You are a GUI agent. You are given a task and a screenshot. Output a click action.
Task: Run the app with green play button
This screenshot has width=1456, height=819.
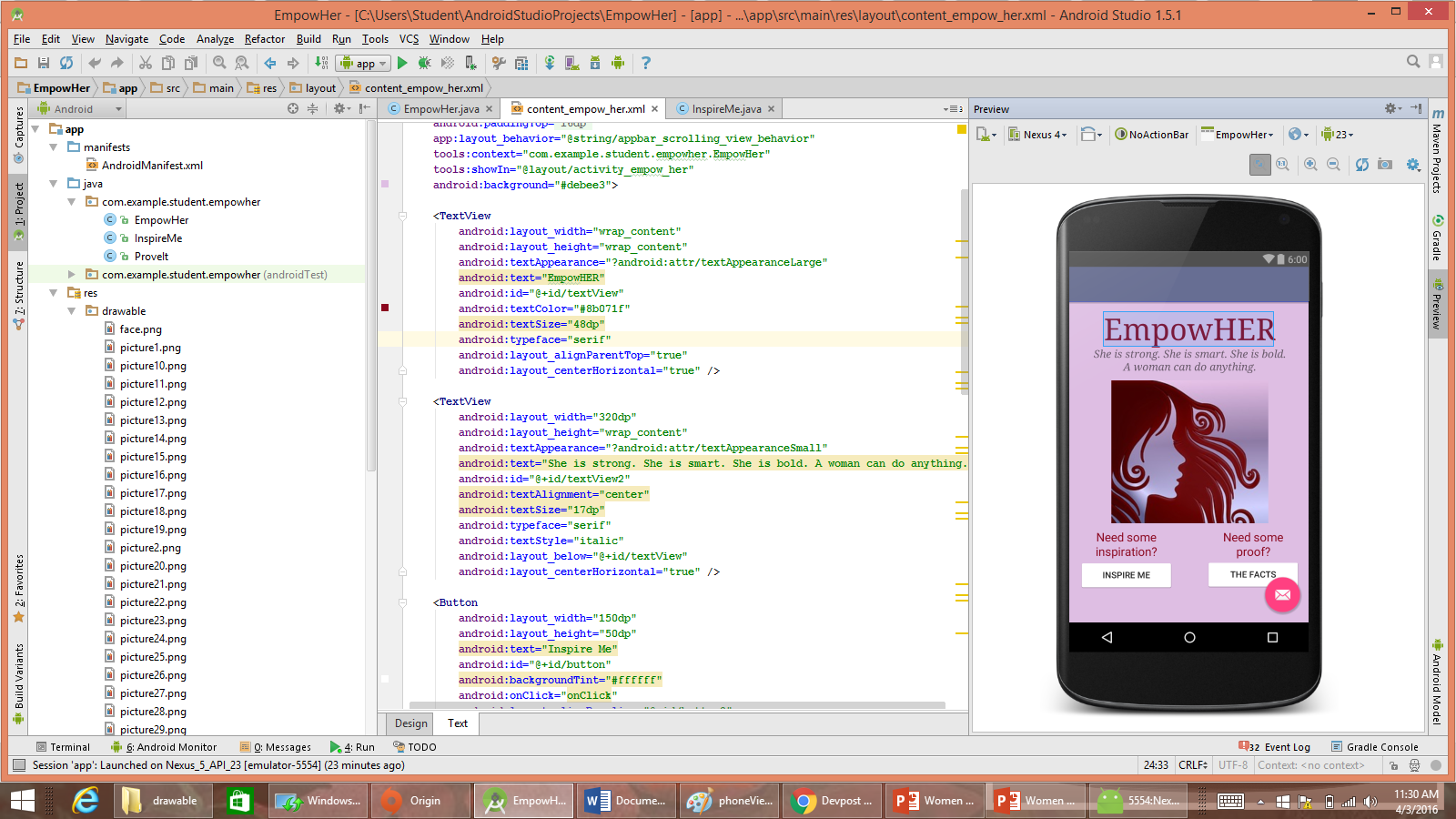pyautogui.click(x=402, y=63)
